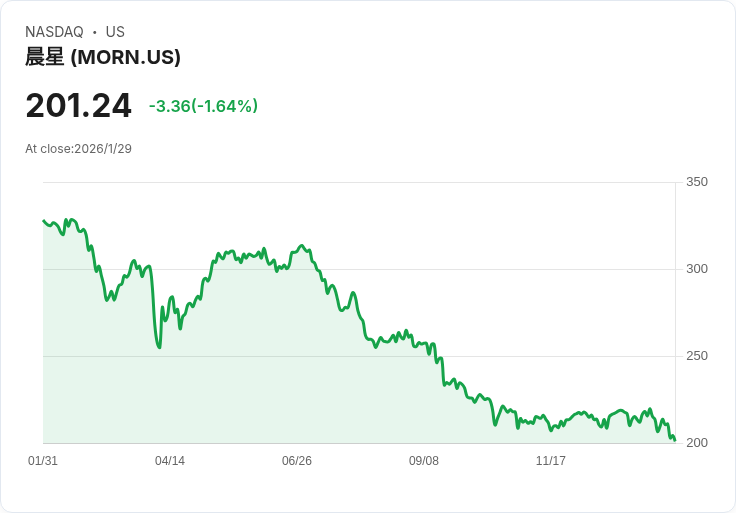Viewport: 736px width, 513px height.
Task: Click the 06/26 date axis label
Action: click(297, 460)
